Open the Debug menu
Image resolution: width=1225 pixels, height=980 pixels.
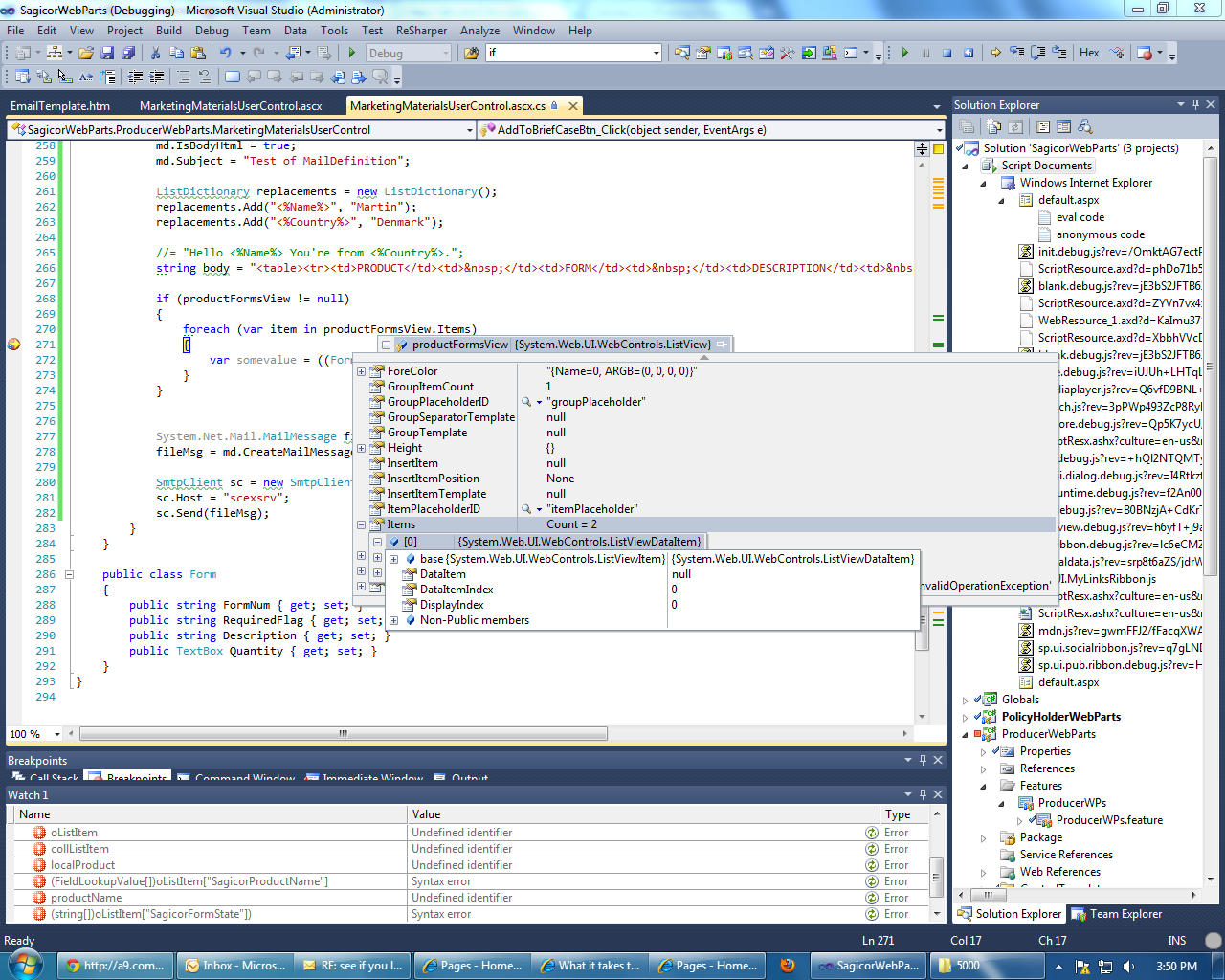(x=212, y=31)
